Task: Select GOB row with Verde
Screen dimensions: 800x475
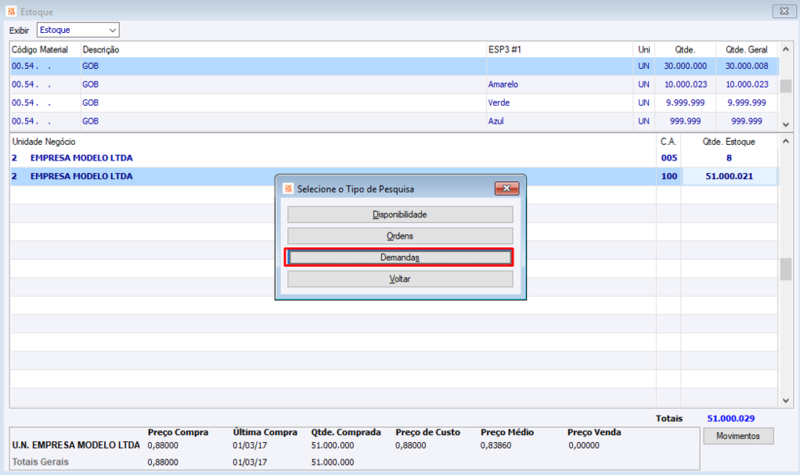Action: [394, 103]
